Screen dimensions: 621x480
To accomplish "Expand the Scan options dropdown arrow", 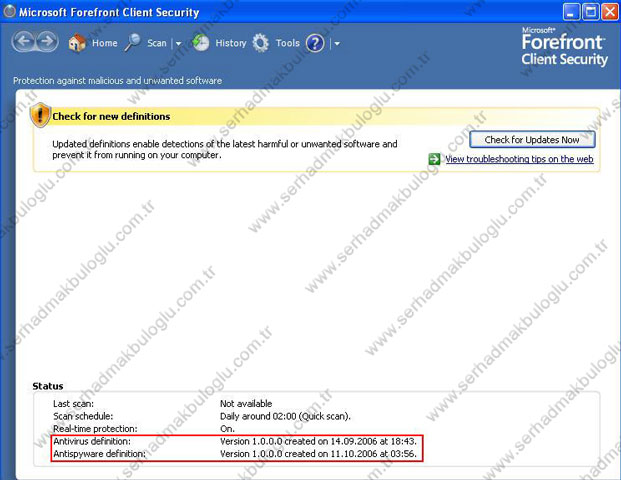I will pos(179,44).
